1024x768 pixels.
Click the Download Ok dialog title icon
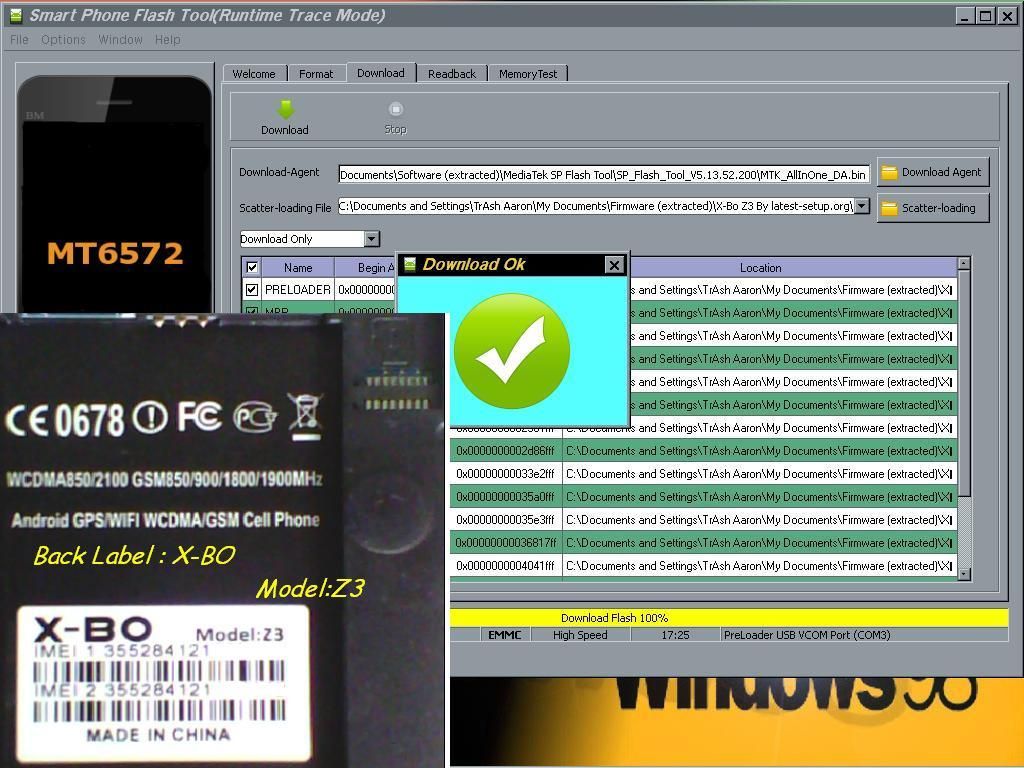[x=410, y=265]
